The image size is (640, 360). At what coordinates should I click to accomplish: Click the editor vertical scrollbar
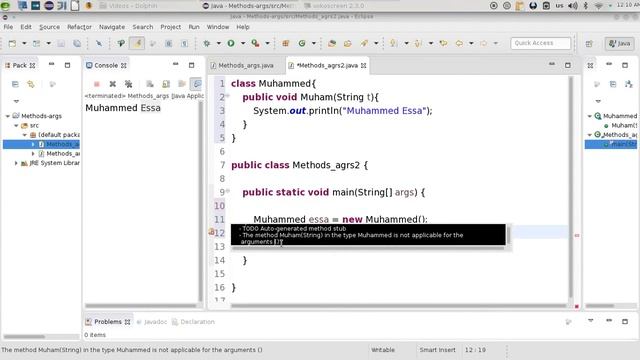click(571, 188)
